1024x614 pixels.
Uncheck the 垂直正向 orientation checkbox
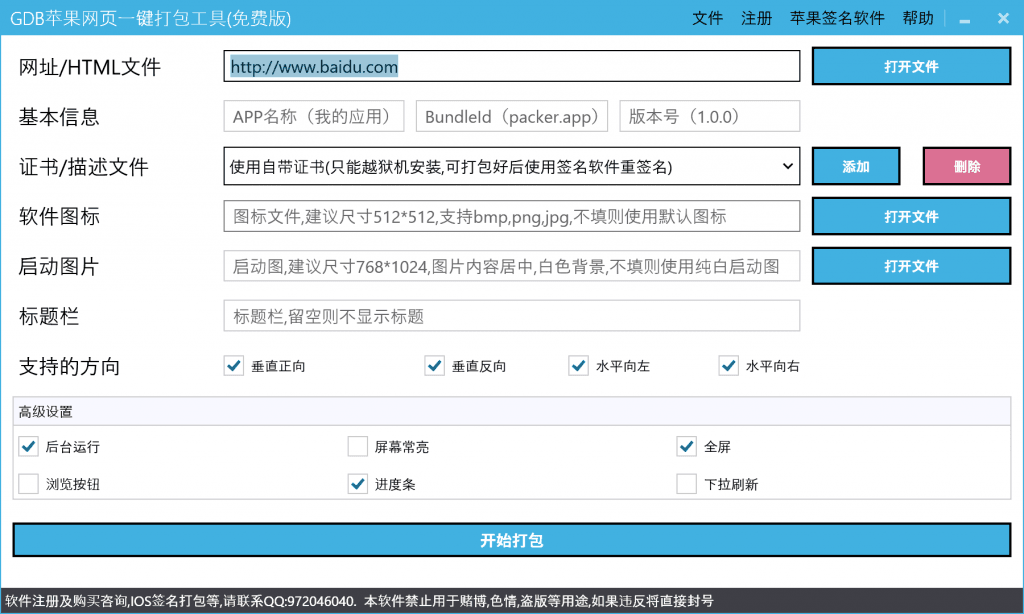pyautogui.click(x=234, y=366)
